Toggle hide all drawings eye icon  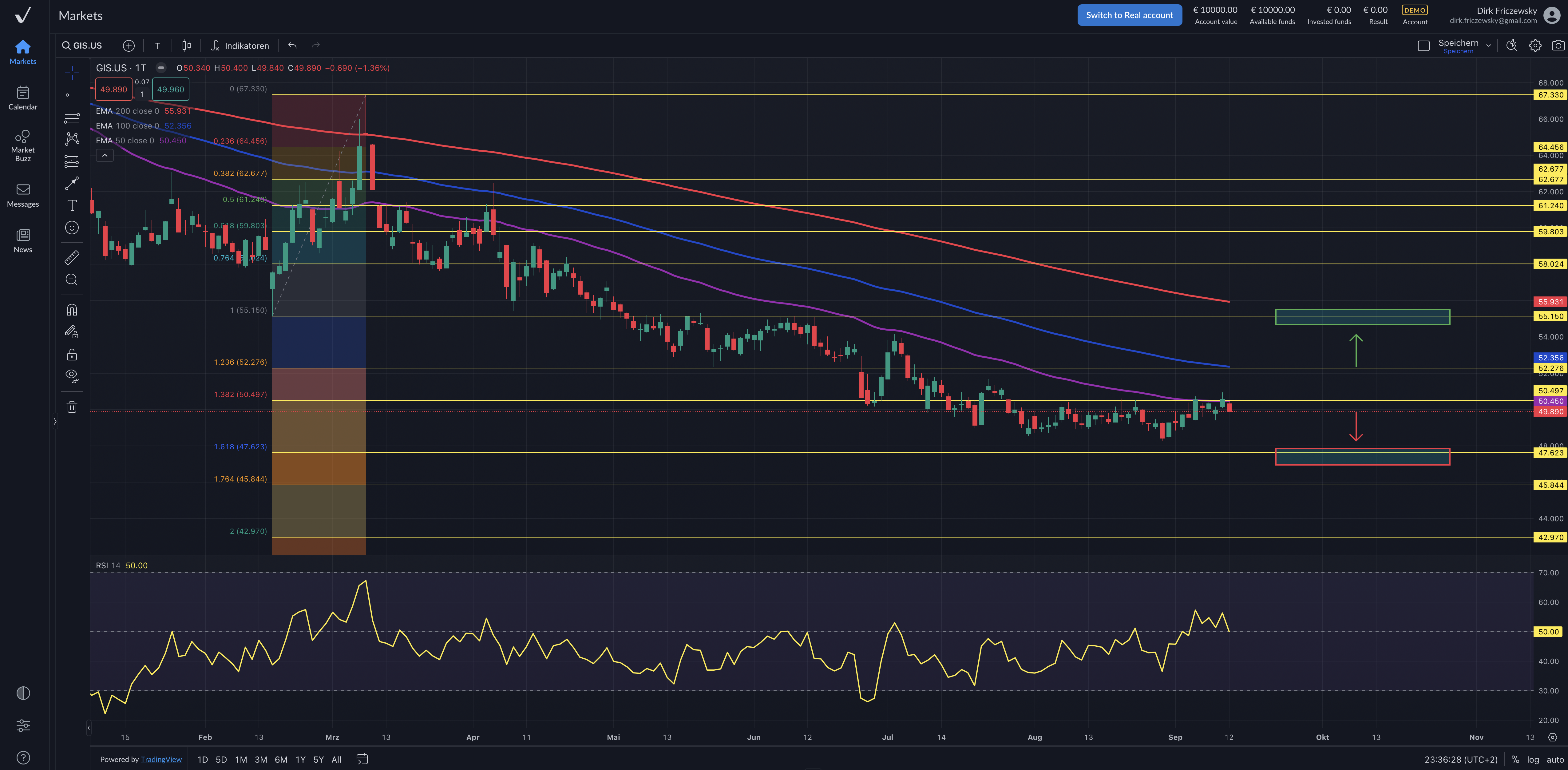pyautogui.click(x=72, y=375)
